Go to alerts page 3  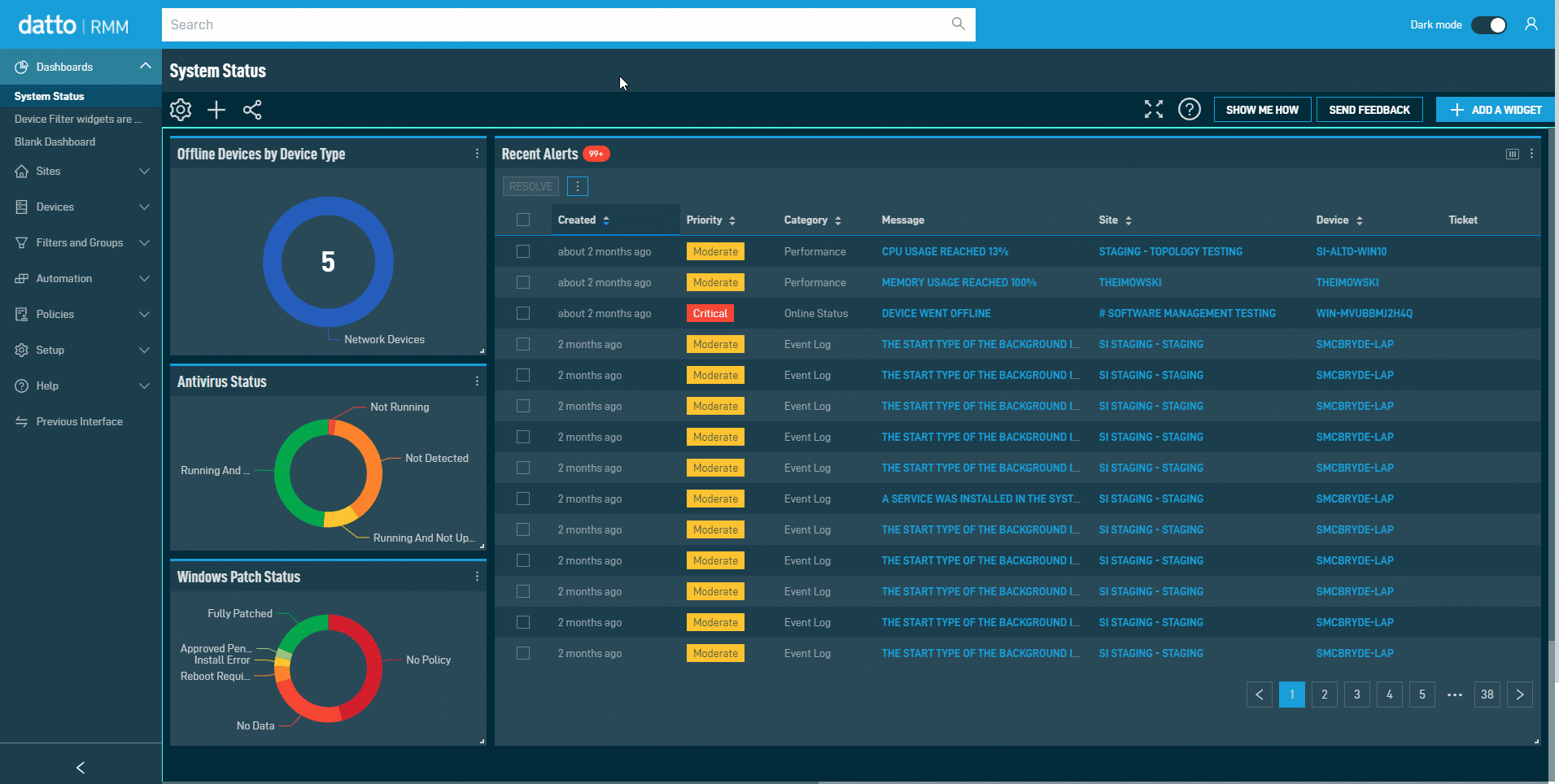click(1357, 695)
